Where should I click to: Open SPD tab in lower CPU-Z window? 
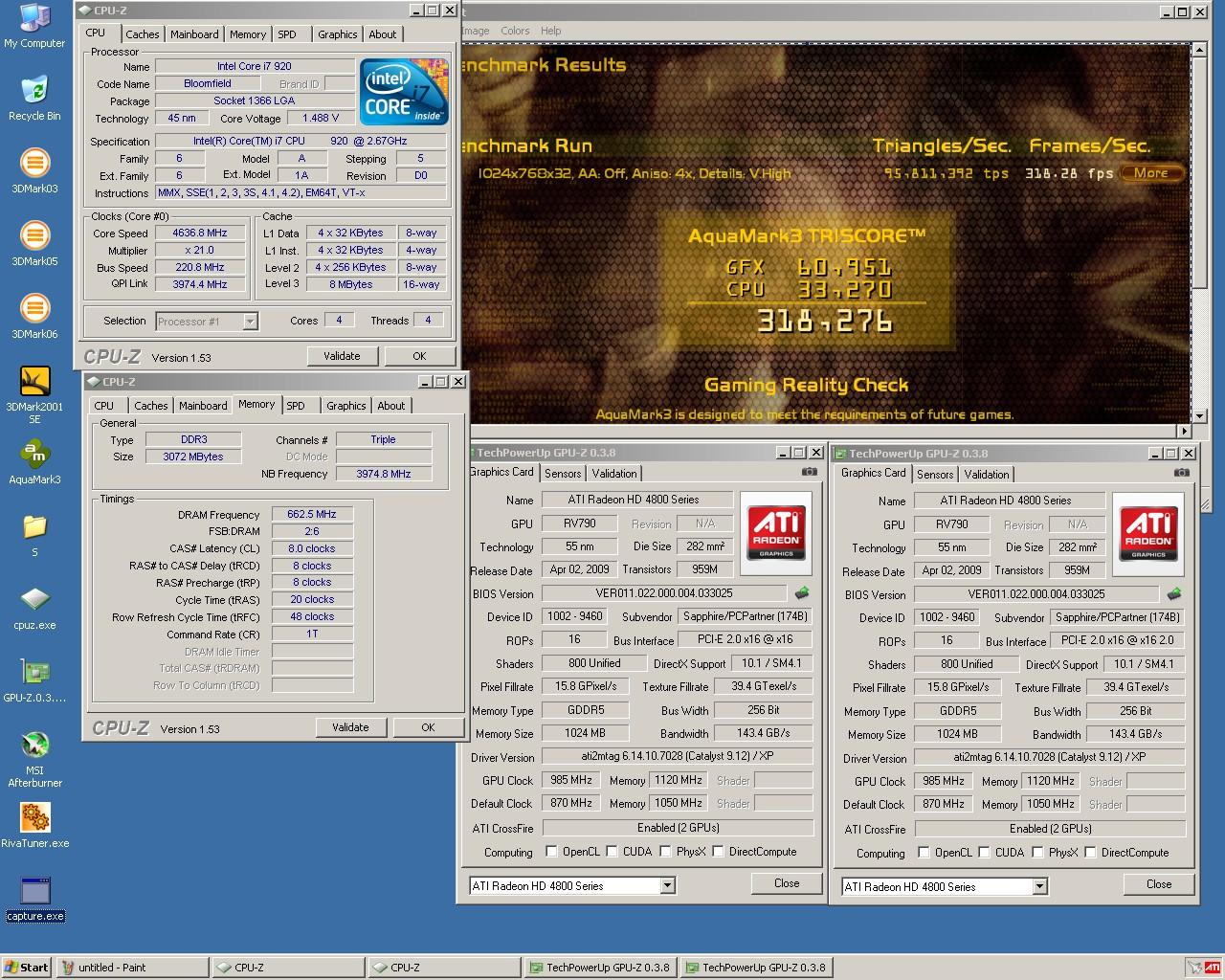[x=296, y=406]
